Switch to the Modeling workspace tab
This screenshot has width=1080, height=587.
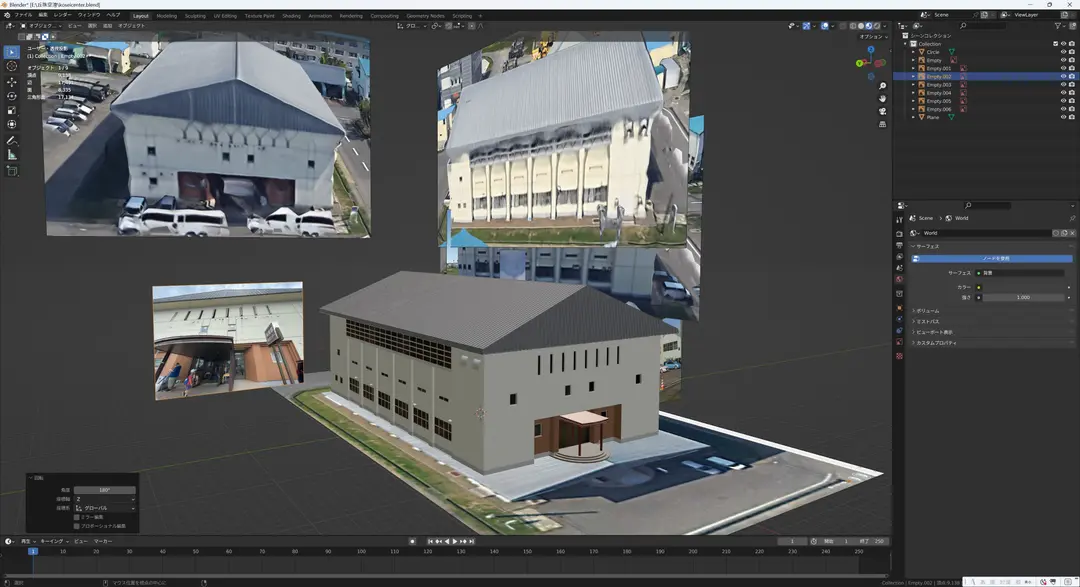(166, 16)
